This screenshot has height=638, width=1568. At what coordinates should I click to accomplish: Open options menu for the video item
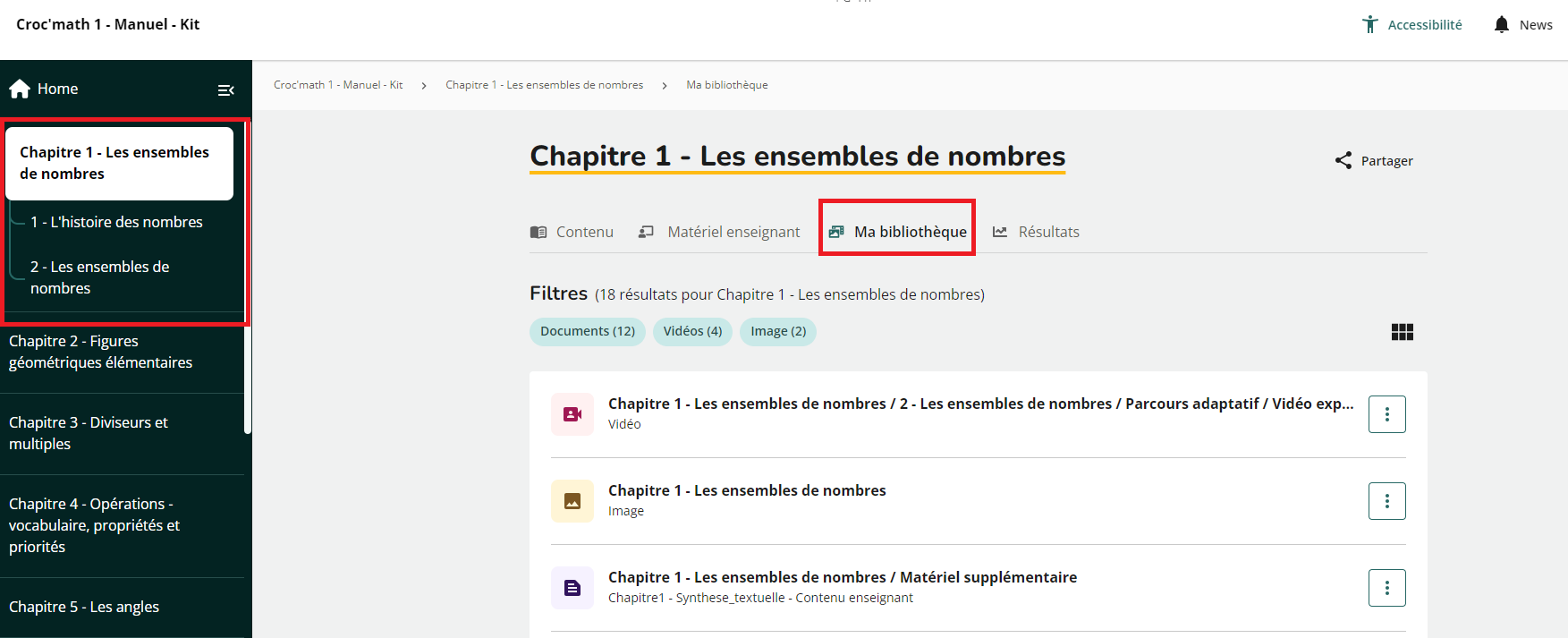click(1386, 414)
